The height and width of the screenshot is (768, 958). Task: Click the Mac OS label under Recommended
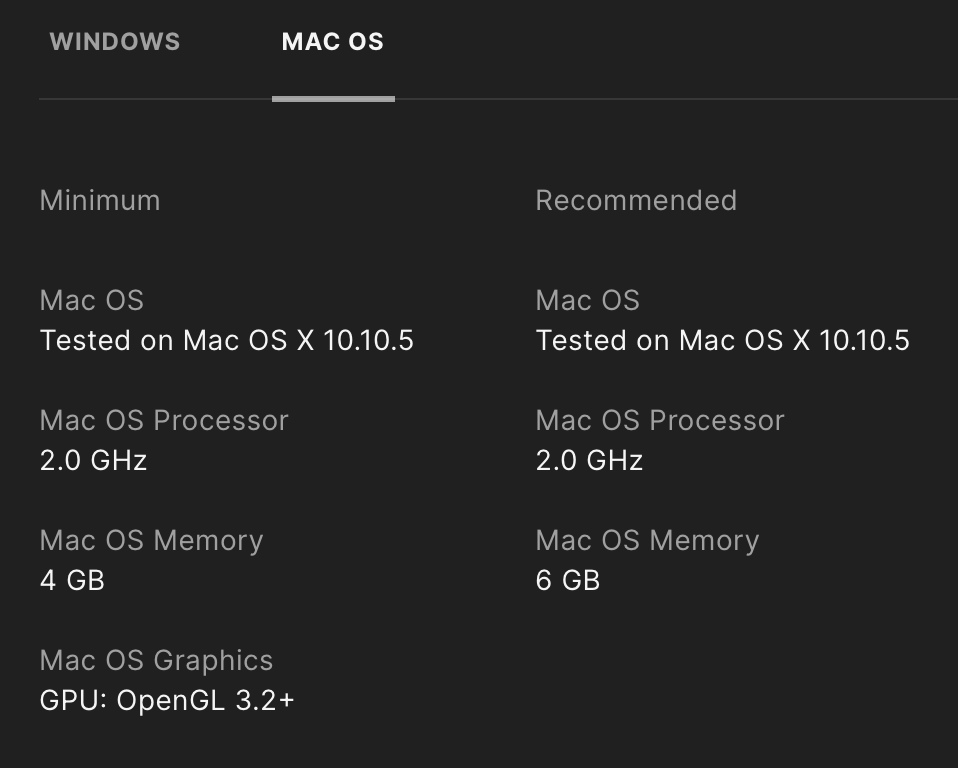pyautogui.click(x=588, y=301)
